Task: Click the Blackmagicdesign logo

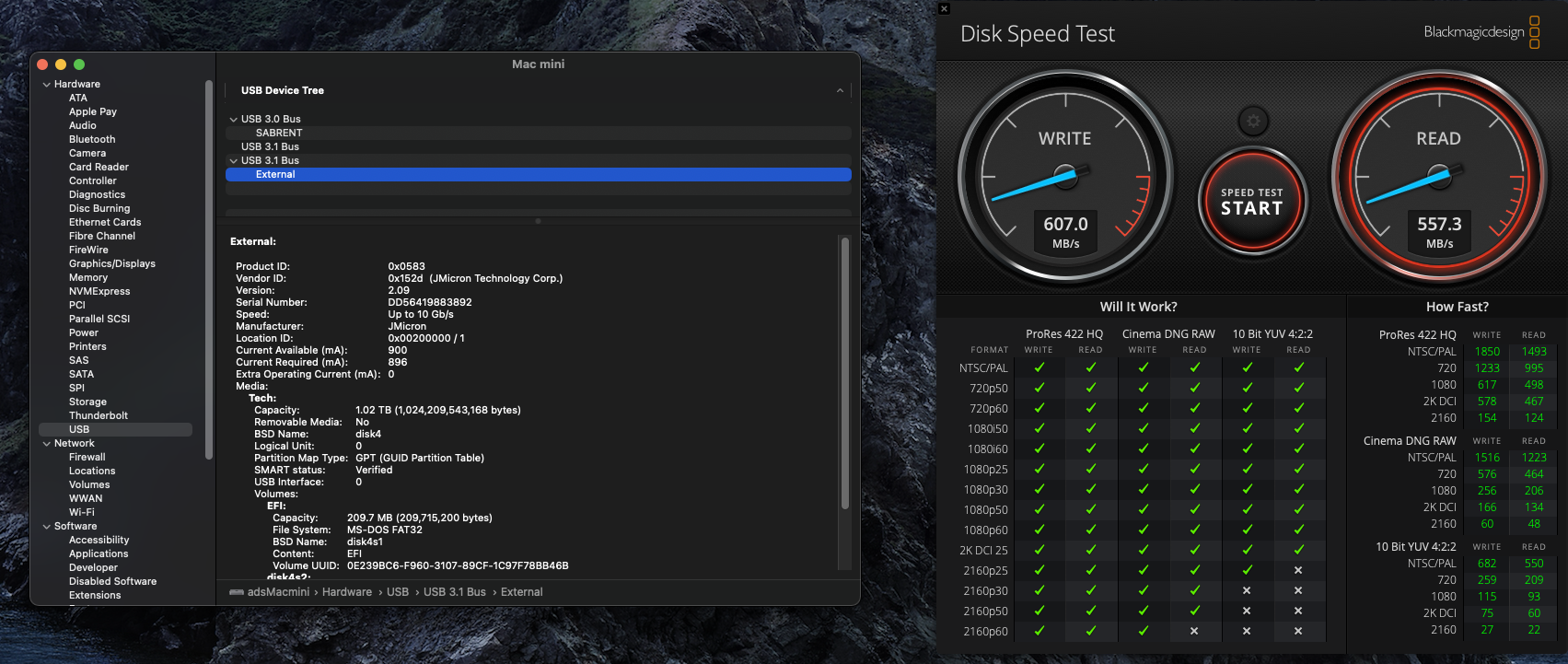Action: [1481, 31]
